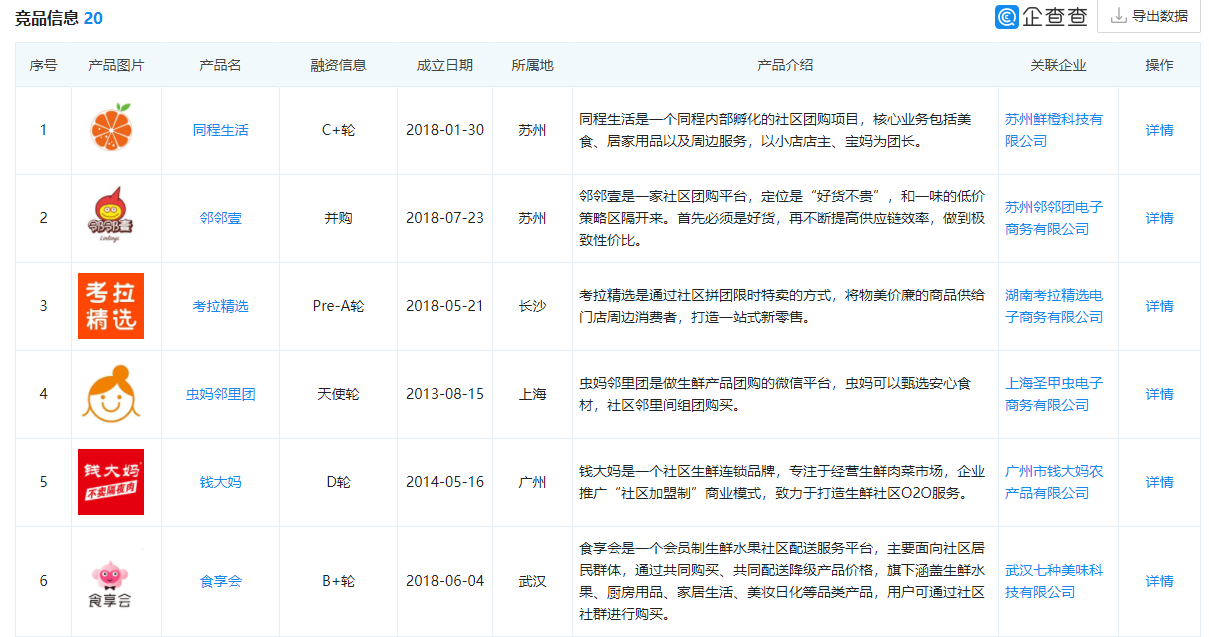Image resolution: width=1209 pixels, height=637 pixels.
Task: Select the 广州 location cell
Action: [532, 482]
